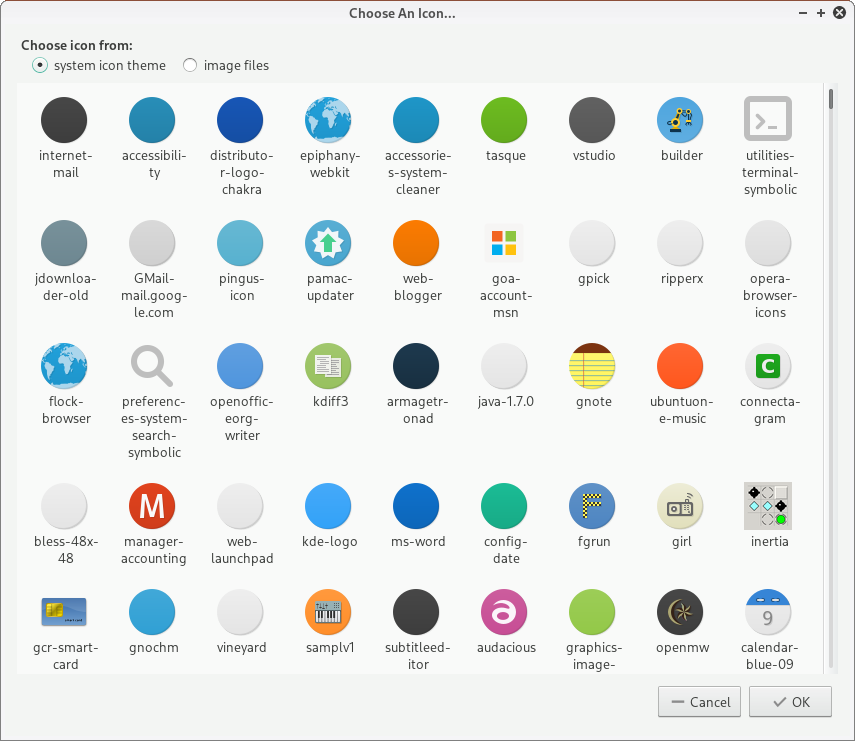
Task: Select the samplv1 keyboard icon
Action: [328, 612]
